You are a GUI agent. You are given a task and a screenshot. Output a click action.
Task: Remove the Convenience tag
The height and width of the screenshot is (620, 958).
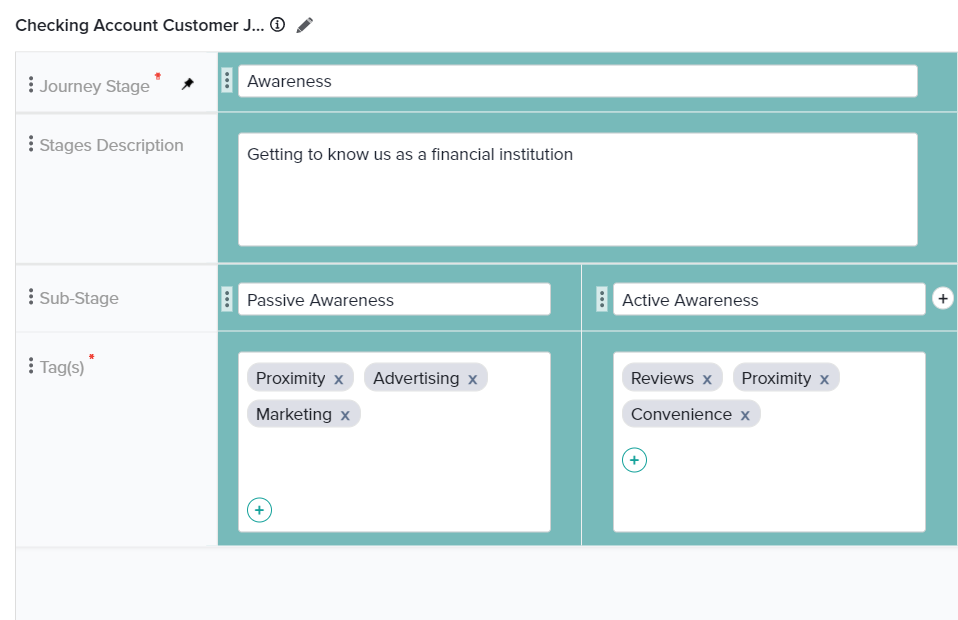(x=745, y=415)
